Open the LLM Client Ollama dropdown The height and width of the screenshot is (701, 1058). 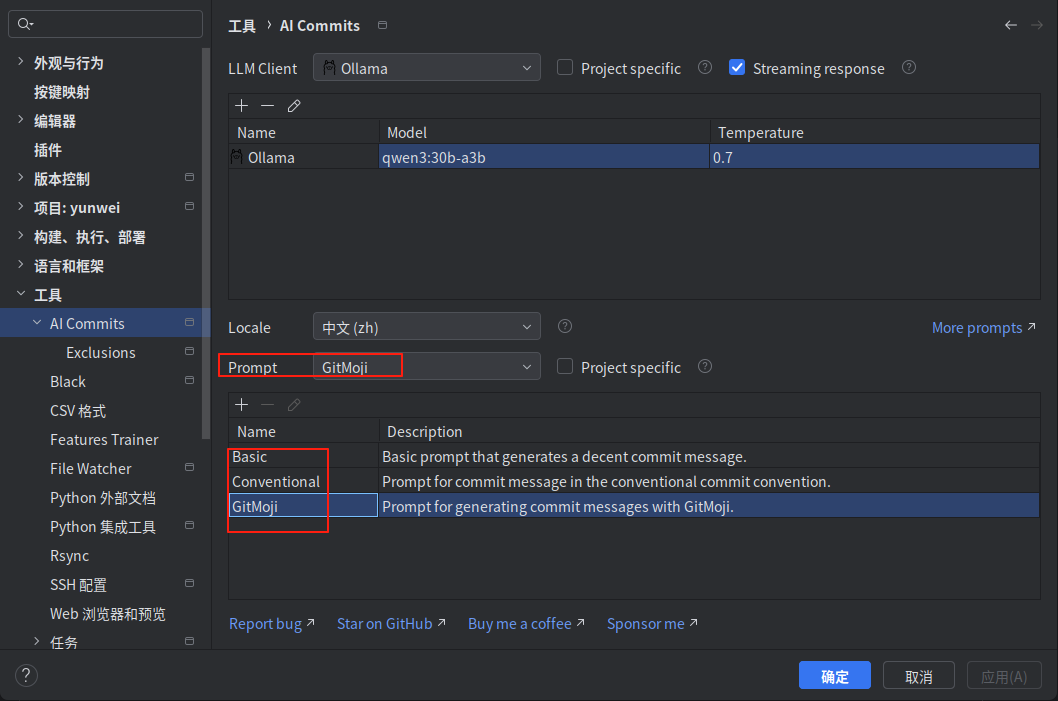click(426, 67)
